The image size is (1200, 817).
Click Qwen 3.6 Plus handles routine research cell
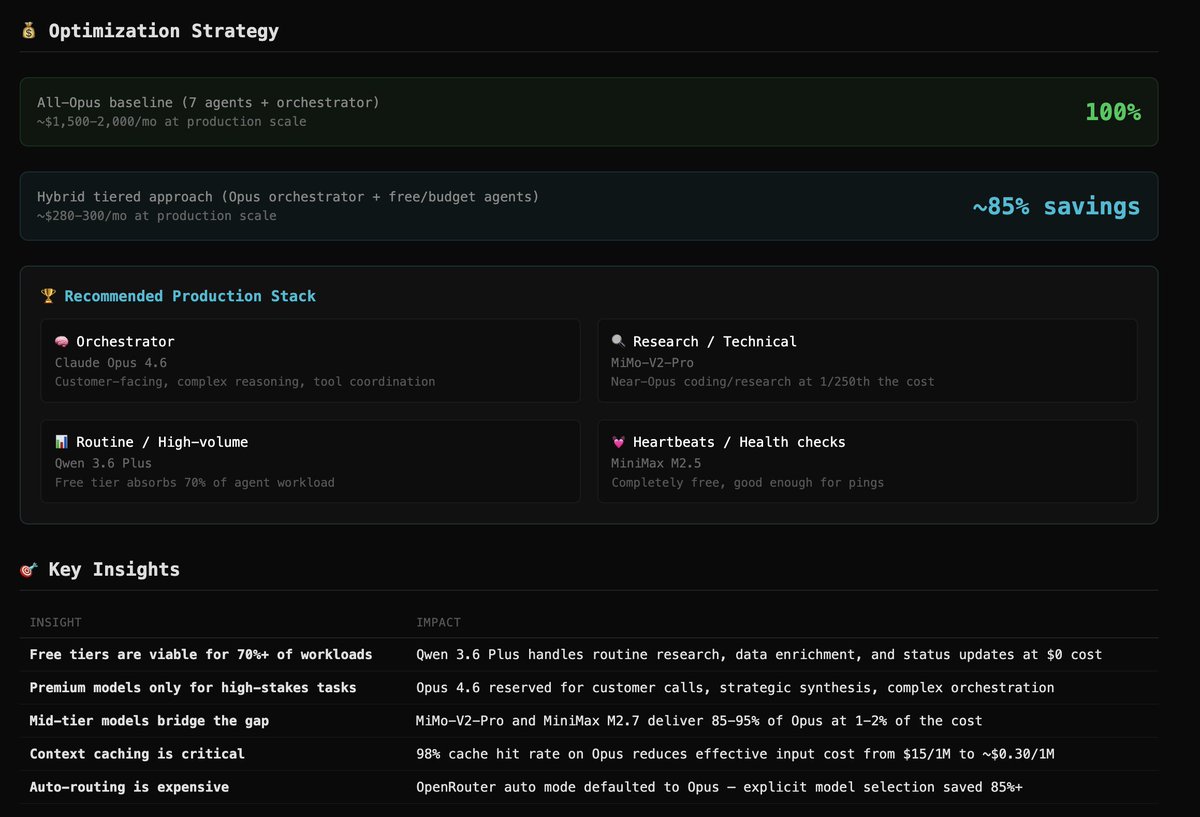[x=759, y=655]
